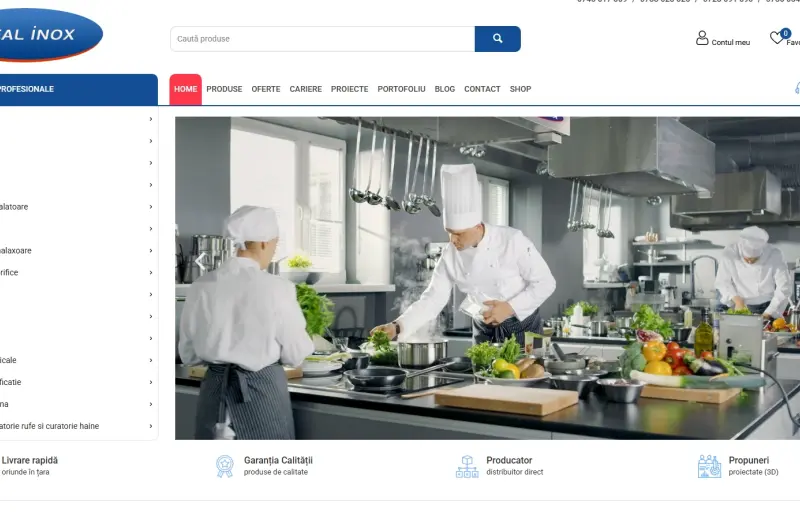The image size is (800, 512).
Task: Open the PRODUSE menu item
Action: (224, 89)
